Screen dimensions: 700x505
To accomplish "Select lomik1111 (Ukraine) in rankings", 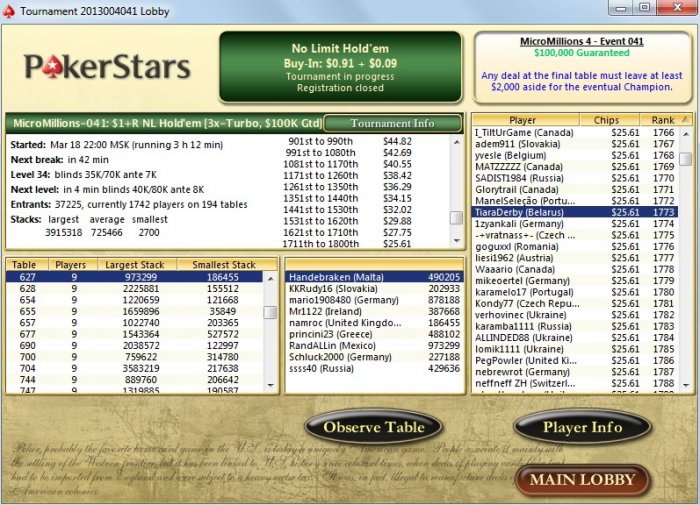I will tap(575, 349).
